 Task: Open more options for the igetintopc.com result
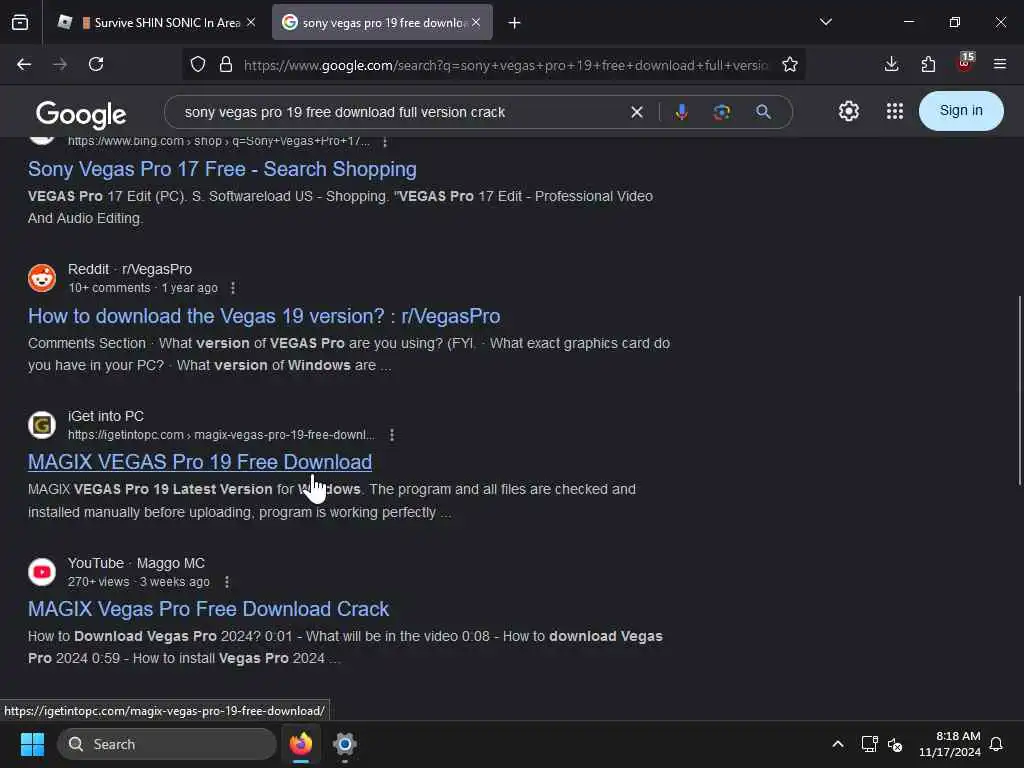(392, 435)
